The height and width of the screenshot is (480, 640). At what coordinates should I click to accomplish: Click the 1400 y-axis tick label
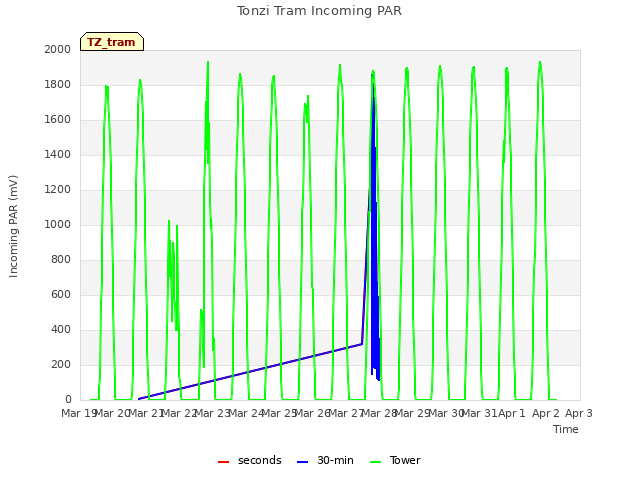(58, 154)
